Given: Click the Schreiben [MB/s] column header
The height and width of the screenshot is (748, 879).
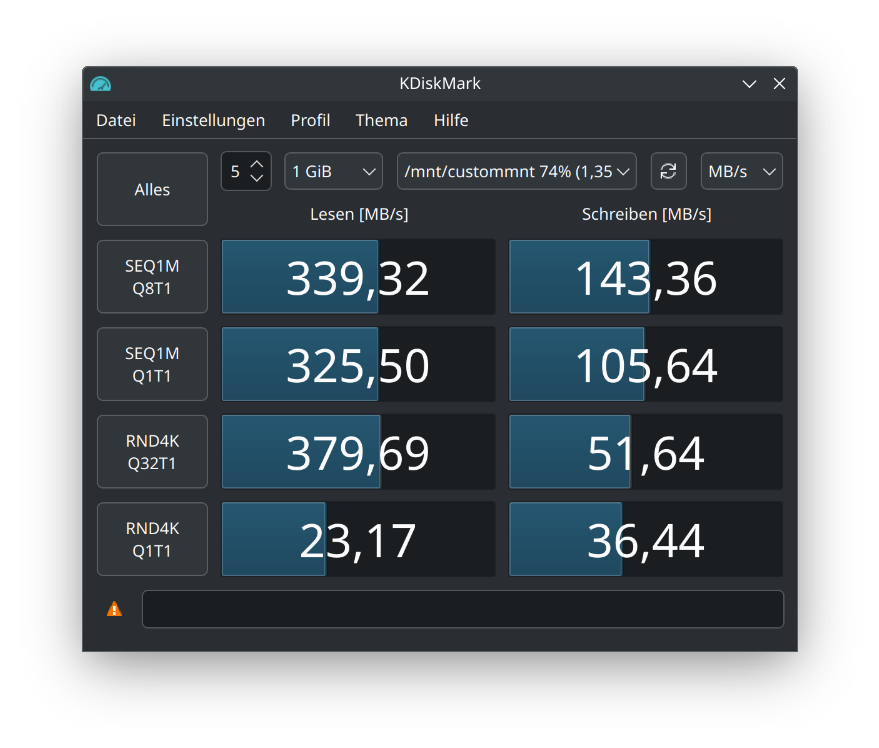Looking at the screenshot, I should (x=646, y=214).
